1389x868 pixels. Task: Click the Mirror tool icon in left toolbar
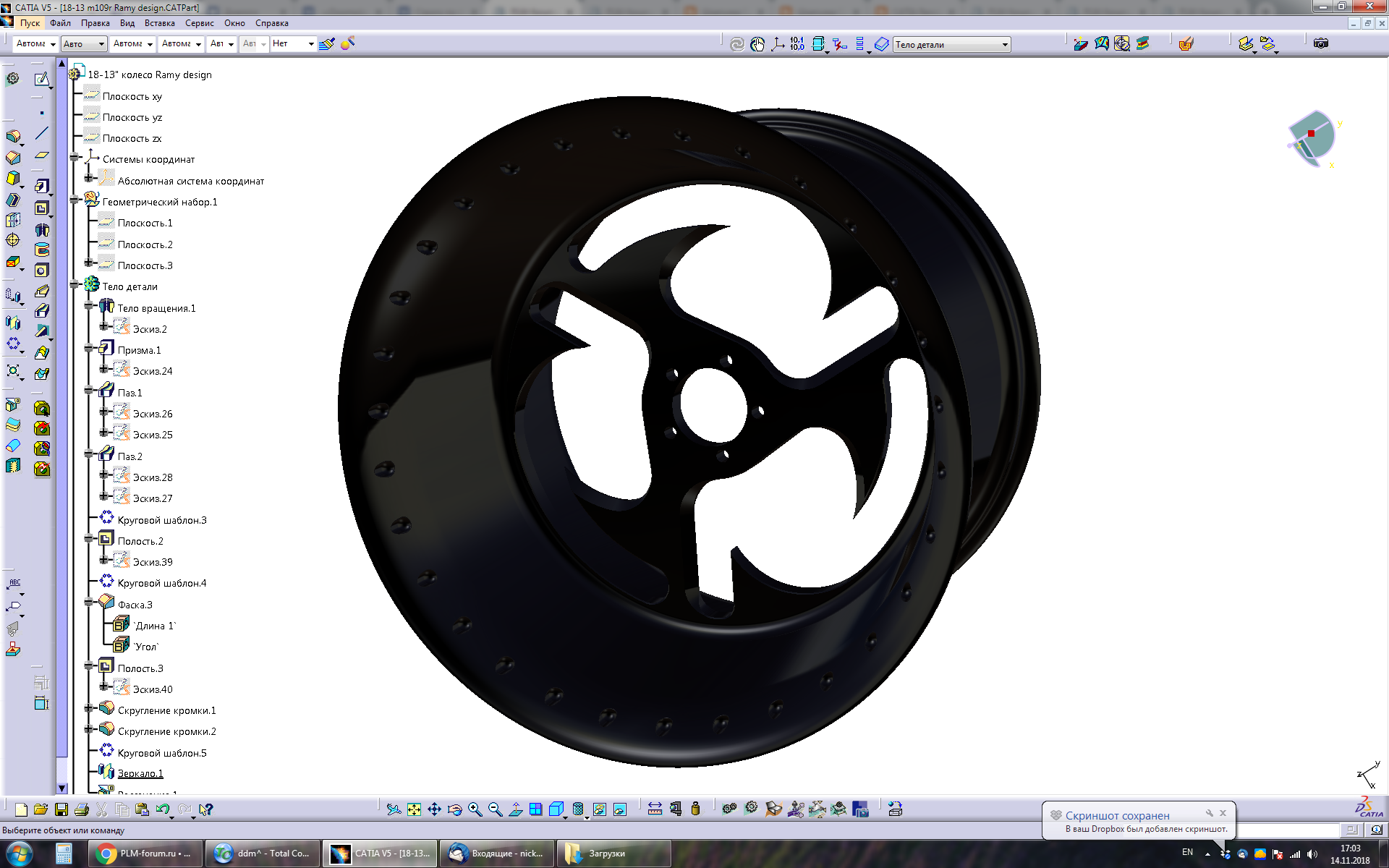[x=13, y=323]
